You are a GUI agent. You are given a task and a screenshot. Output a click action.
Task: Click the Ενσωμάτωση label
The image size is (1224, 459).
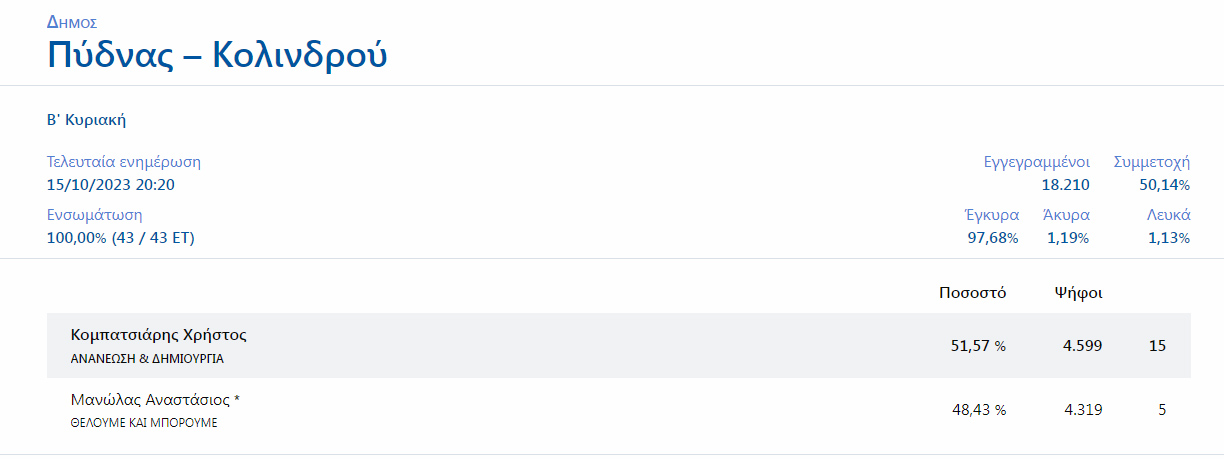pos(95,215)
